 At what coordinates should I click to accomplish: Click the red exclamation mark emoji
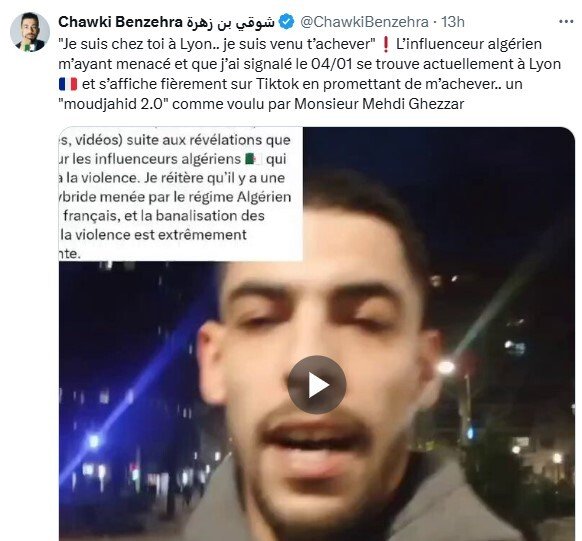(x=385, y=45)
